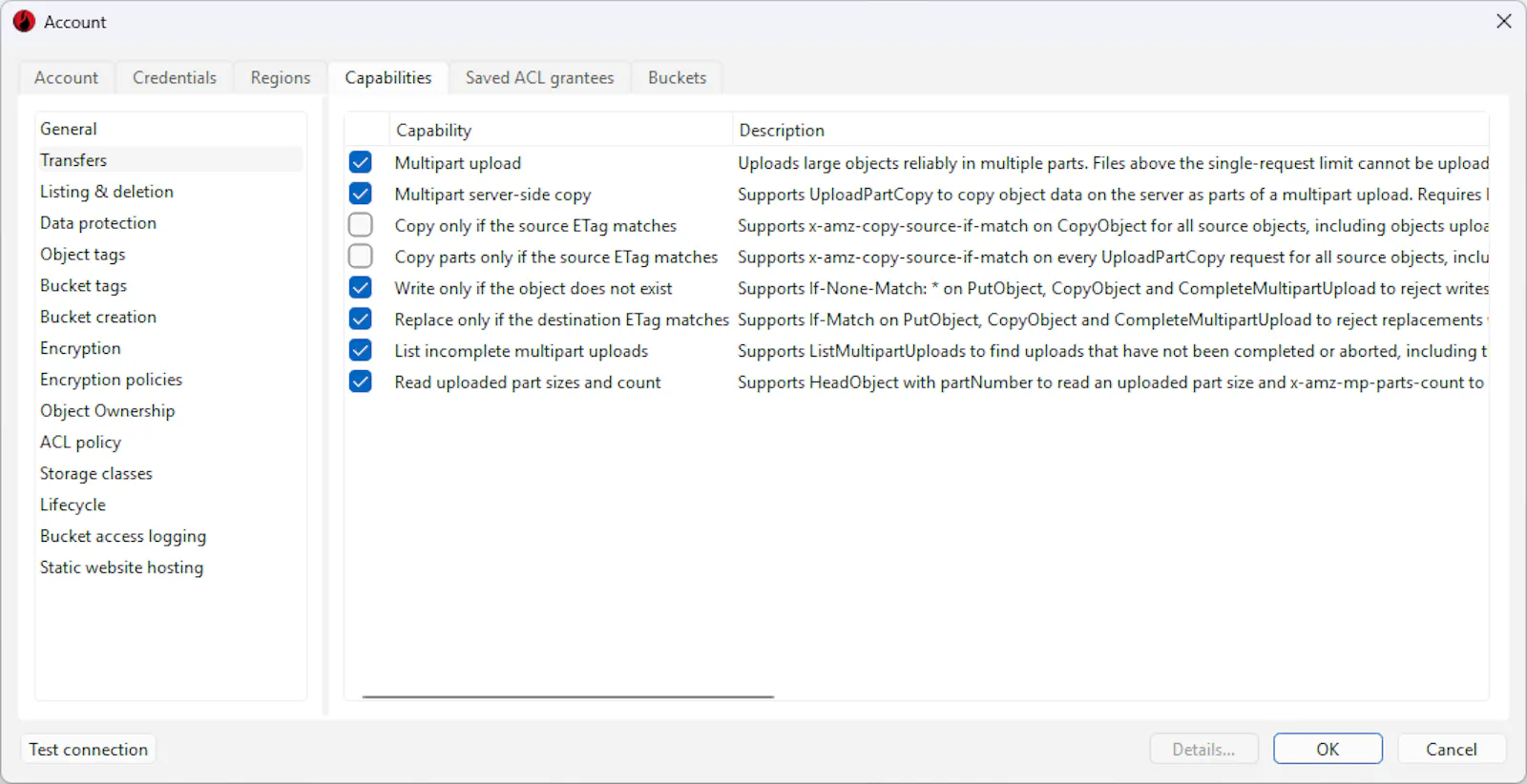This screenshot has width=1527, height=784.
Task: Open the Saved ACL grantees tab
Action: [x=540, y=77]
